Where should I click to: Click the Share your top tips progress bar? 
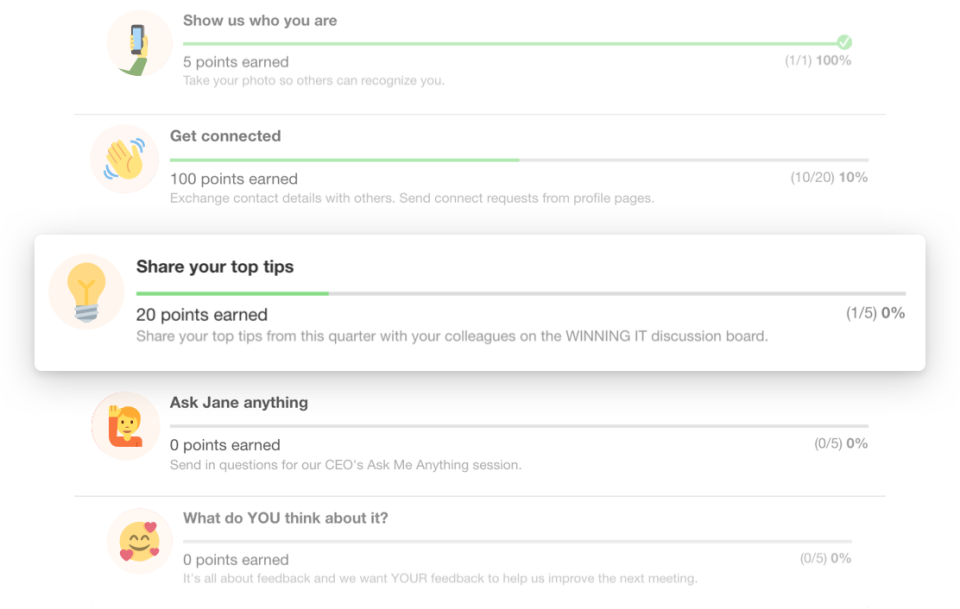tap(521, 294)
